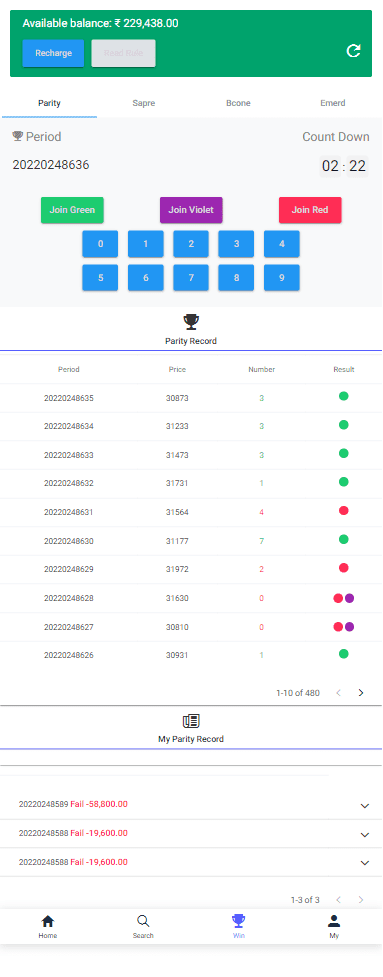This screenshot has height=977, width=383.
Task: Go to previous Parity Record page
Action: click(338, 692)
